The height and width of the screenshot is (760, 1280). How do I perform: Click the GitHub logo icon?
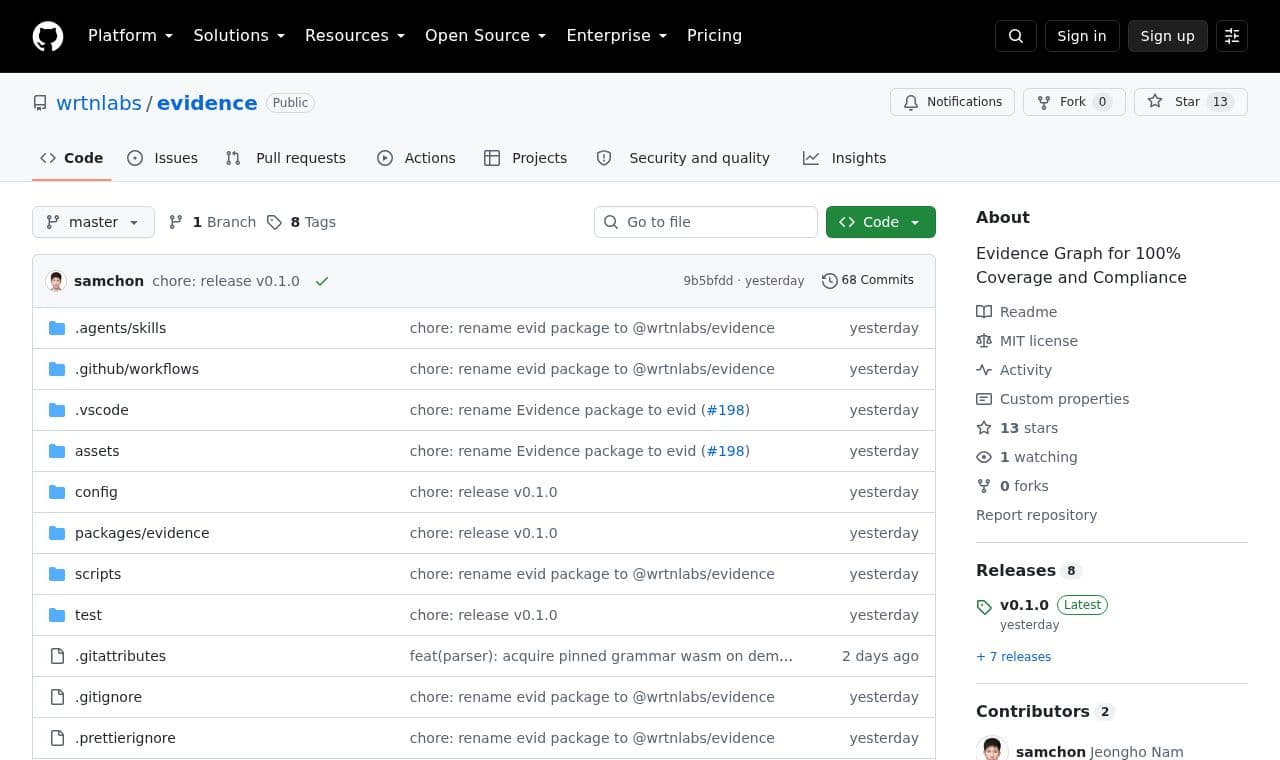click(48, 36)
